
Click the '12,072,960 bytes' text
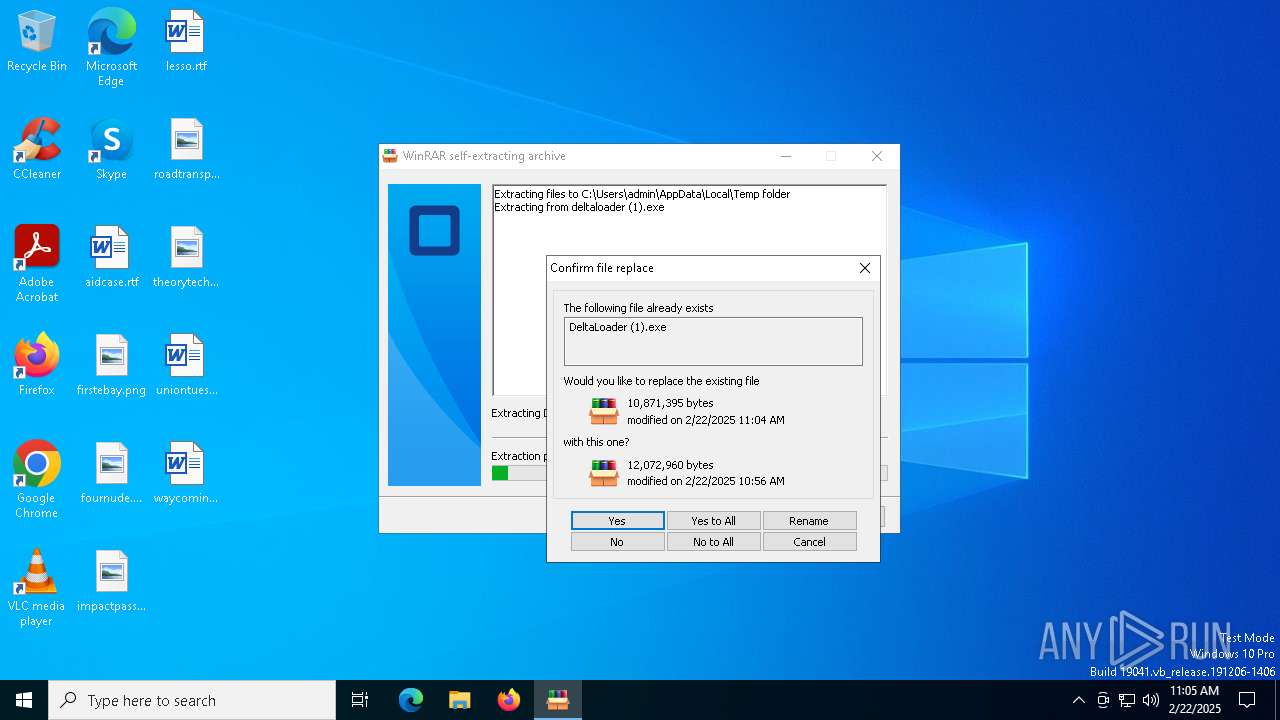coord(670,465)
